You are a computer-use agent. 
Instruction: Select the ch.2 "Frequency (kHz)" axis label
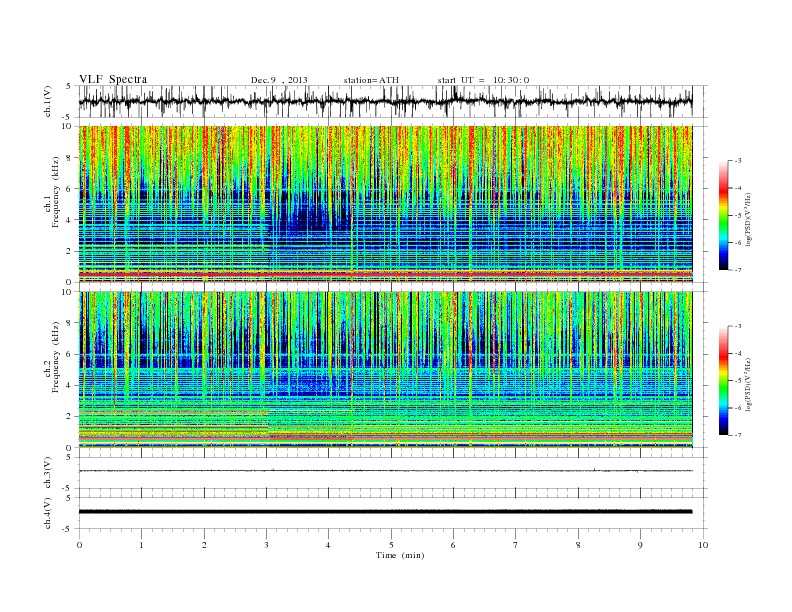[56, 357]
